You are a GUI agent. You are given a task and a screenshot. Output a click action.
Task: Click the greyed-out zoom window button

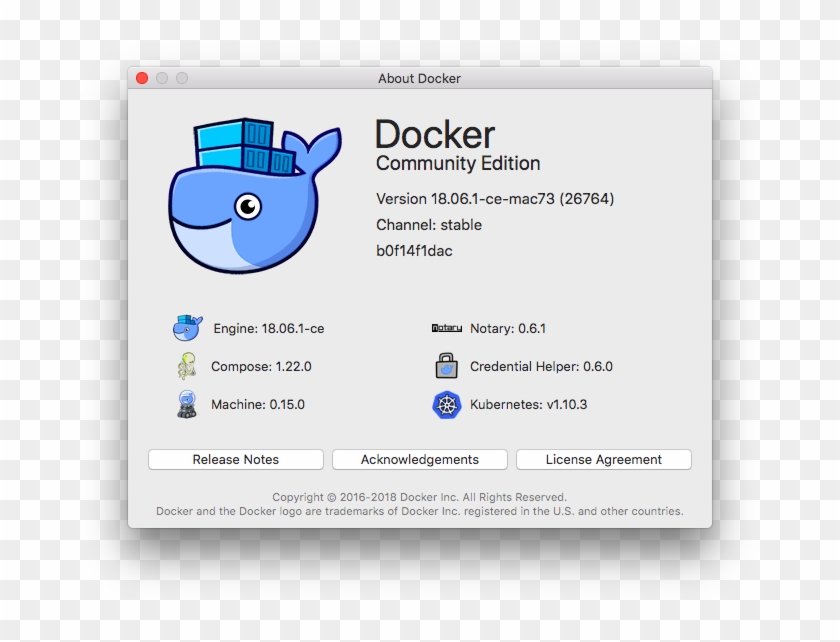click(x=182, y=78)
